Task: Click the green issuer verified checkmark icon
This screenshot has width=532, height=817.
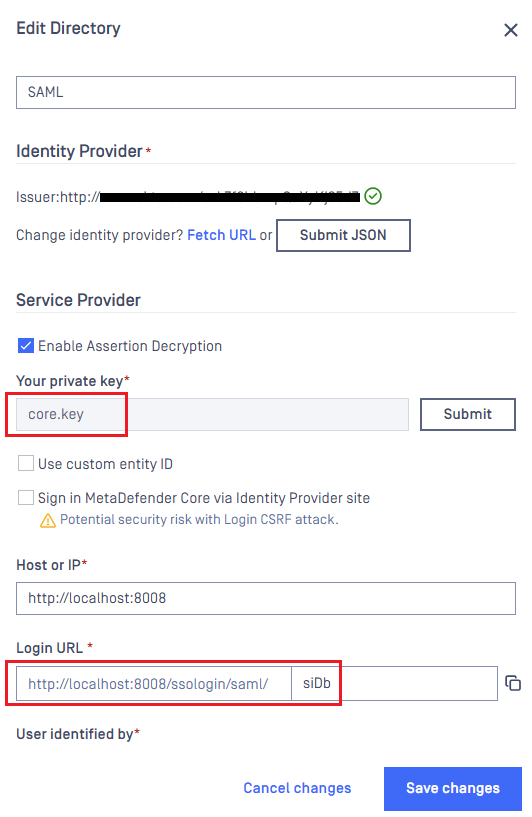Action: tap(373, 196)
